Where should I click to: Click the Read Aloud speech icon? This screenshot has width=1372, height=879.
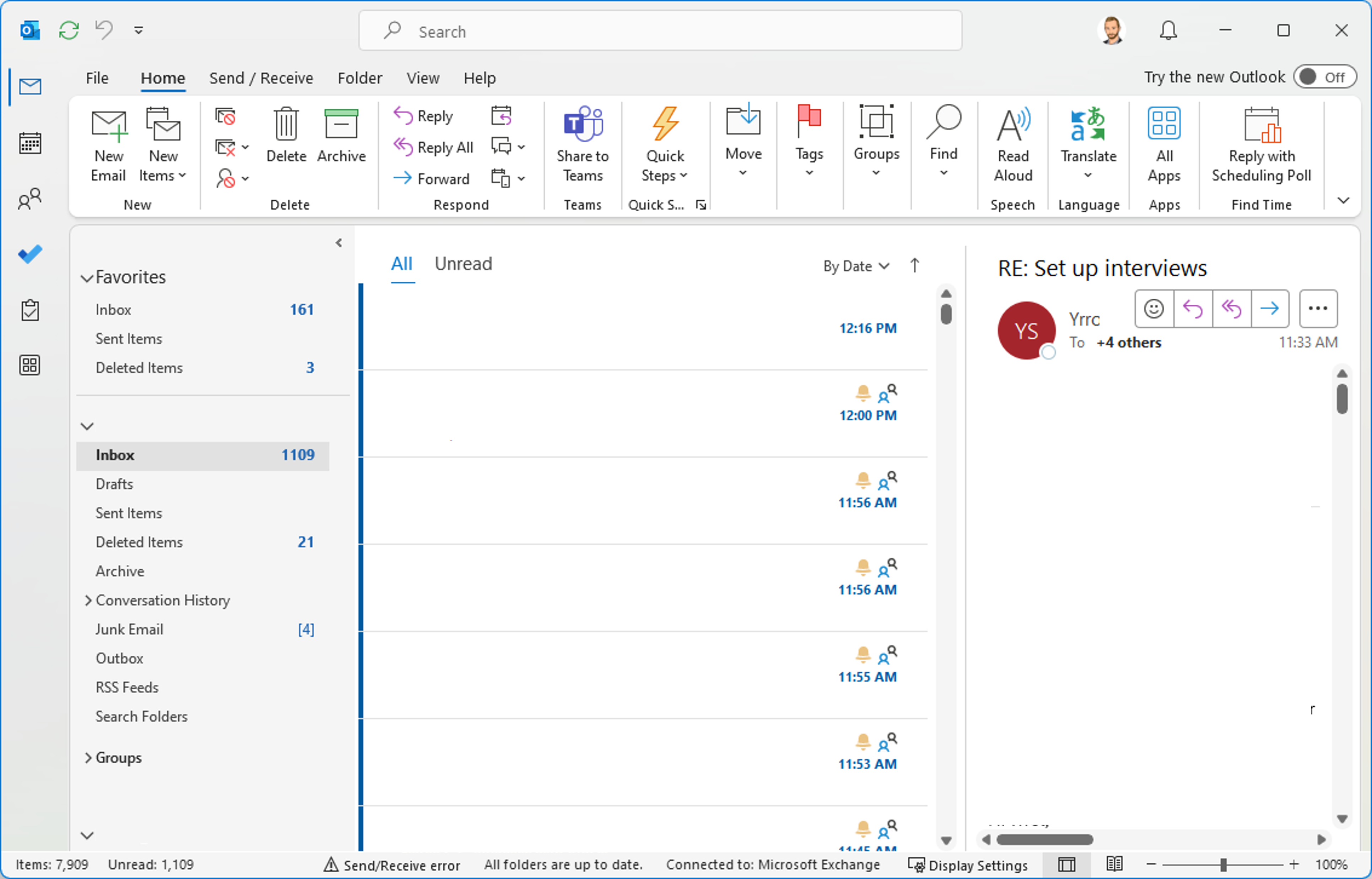1013,146
